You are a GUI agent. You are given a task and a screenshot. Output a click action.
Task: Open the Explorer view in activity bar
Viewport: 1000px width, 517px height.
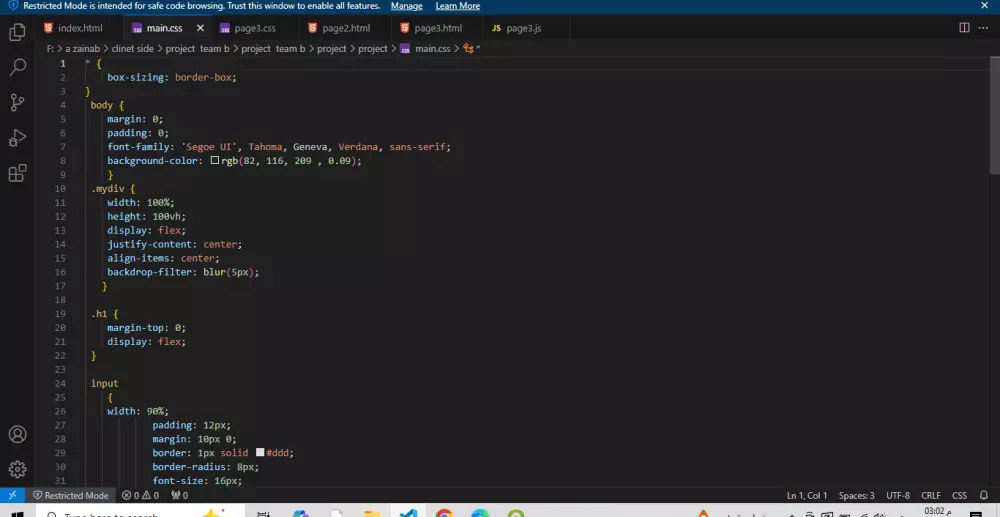17,32
